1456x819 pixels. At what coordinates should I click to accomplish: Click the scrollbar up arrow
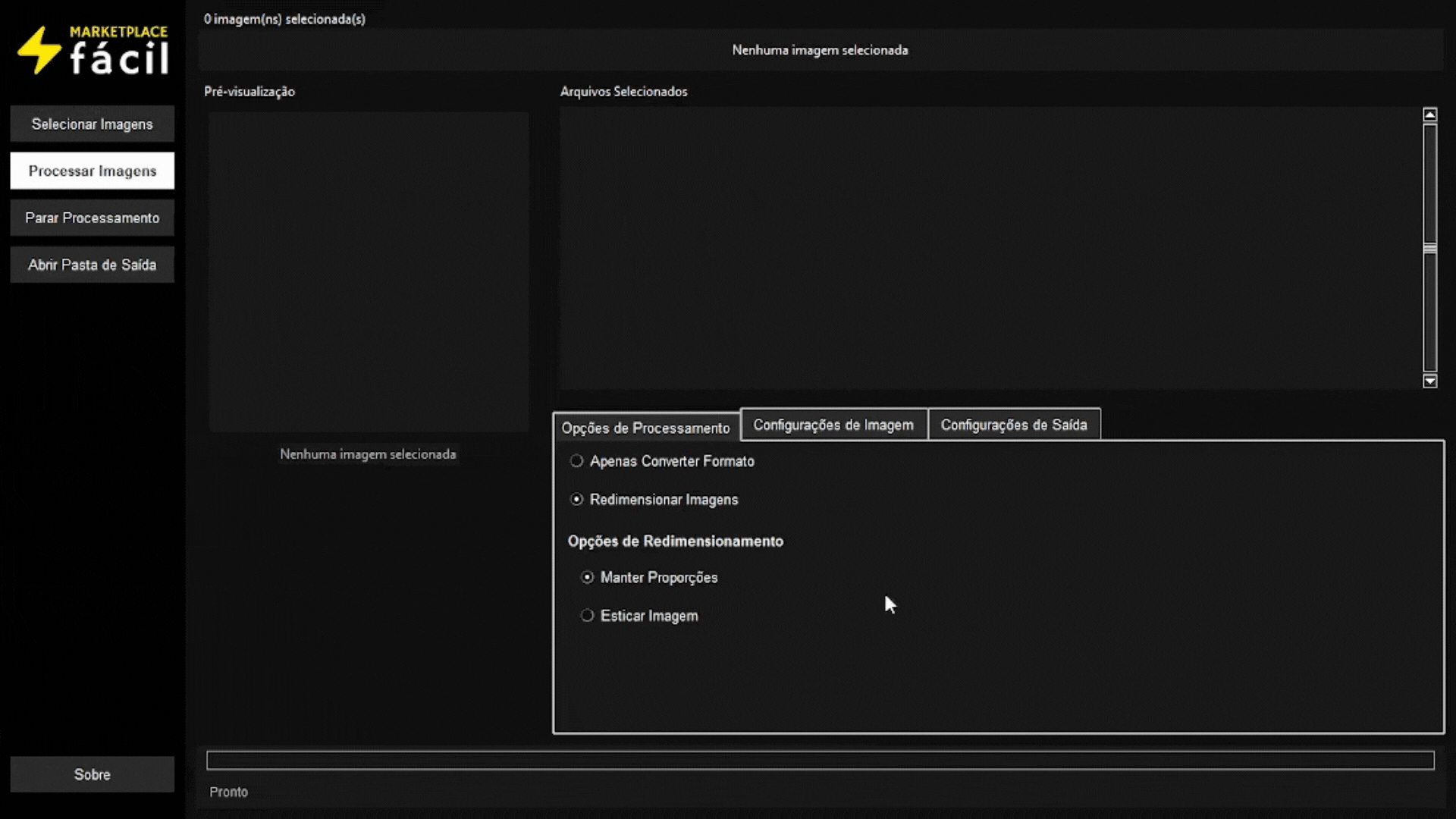click(1429, 115)
